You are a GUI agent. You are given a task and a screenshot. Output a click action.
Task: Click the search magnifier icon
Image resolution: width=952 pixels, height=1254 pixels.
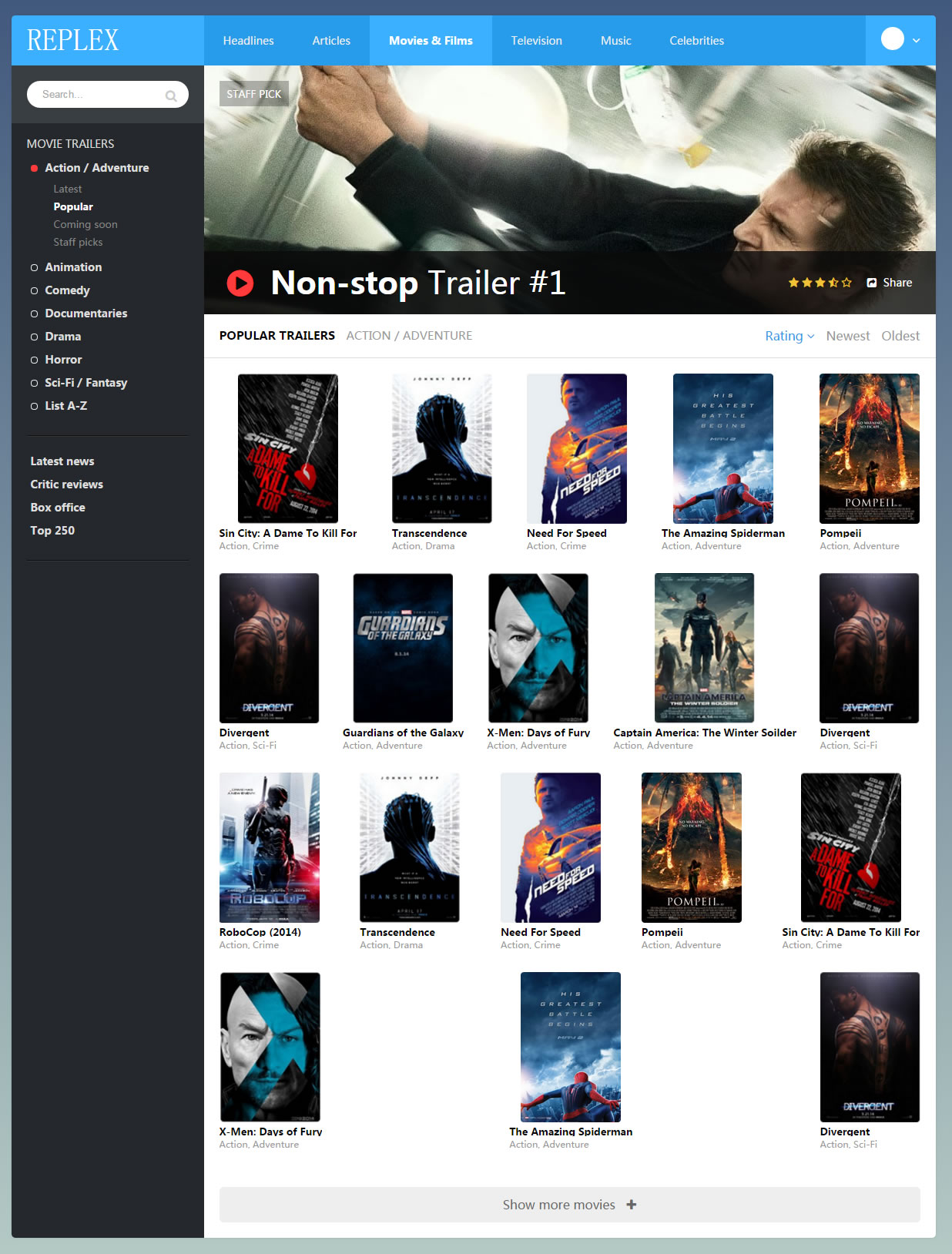171,96
